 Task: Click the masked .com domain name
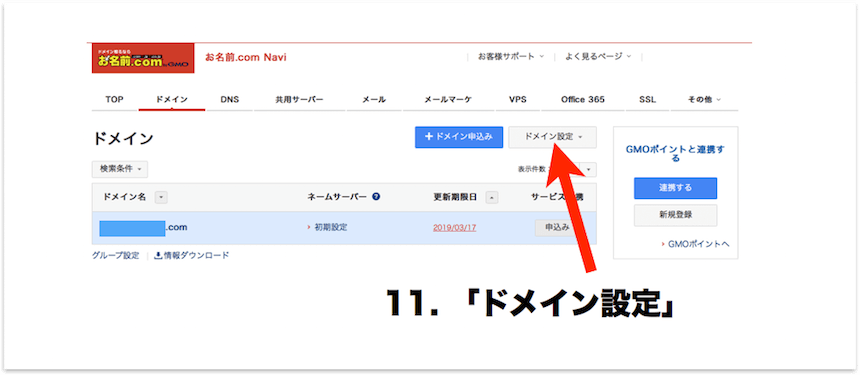[143, 228]
